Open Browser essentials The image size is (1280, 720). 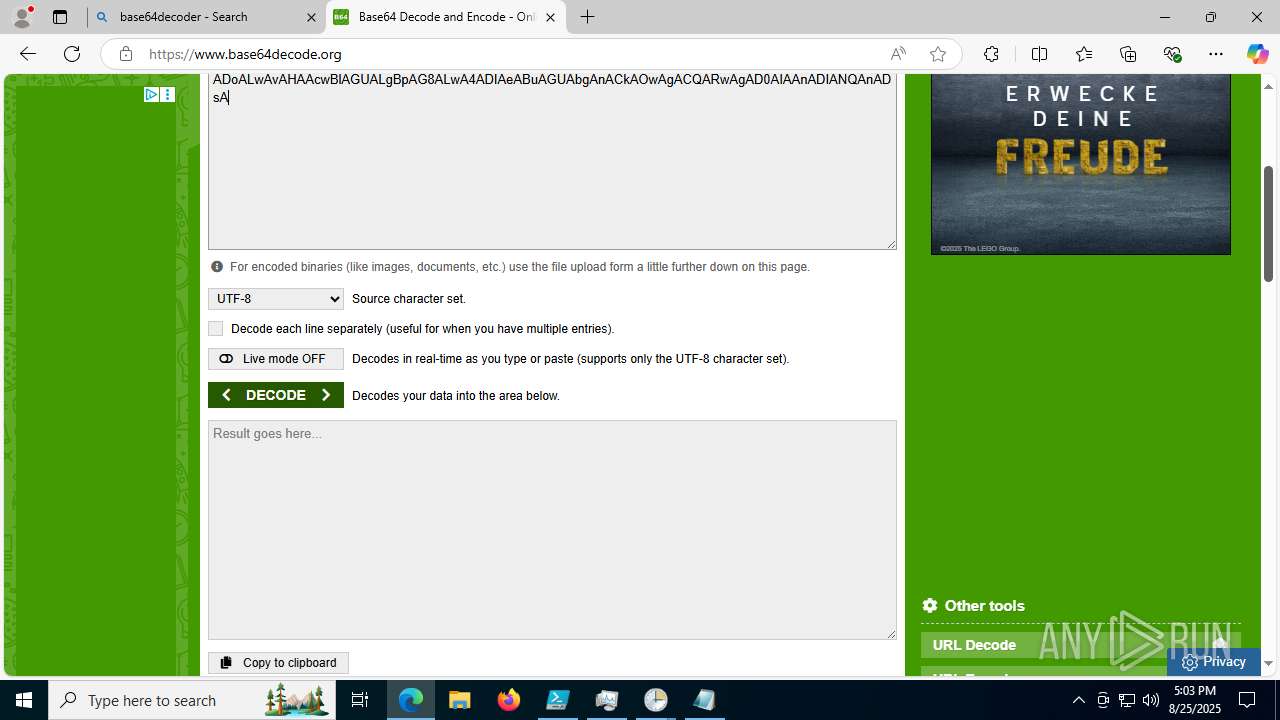coord(1172,54)
